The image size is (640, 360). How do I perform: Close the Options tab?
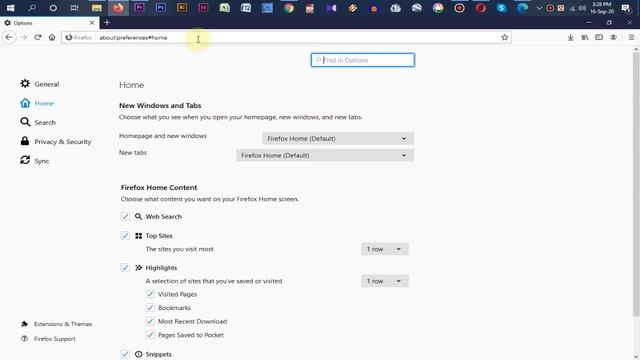92,23
